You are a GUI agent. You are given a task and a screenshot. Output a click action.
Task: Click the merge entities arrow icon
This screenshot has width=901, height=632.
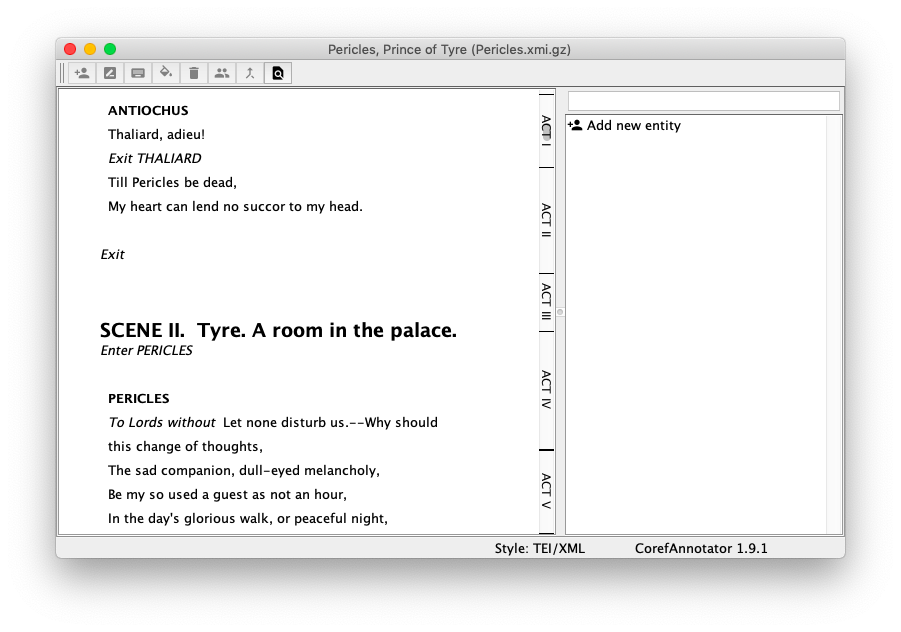(250, 73)
